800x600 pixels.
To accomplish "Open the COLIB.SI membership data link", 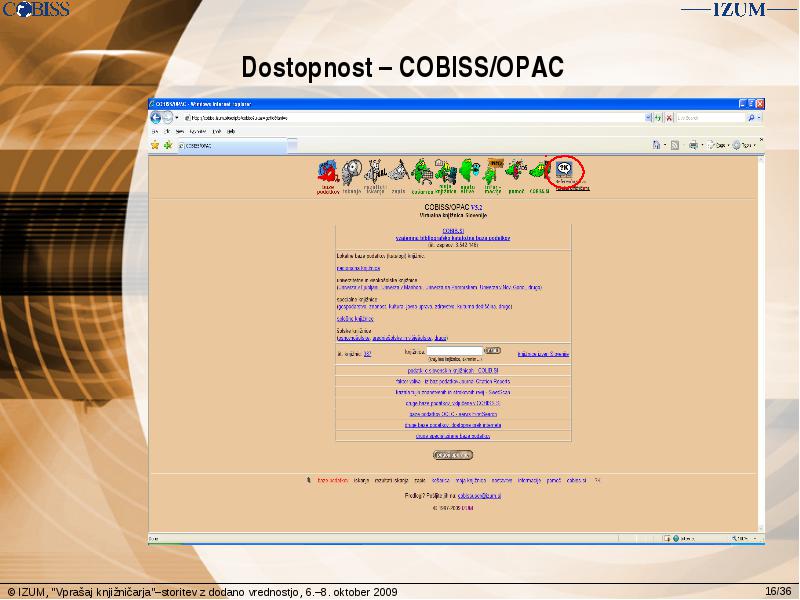I will (453, 370).
